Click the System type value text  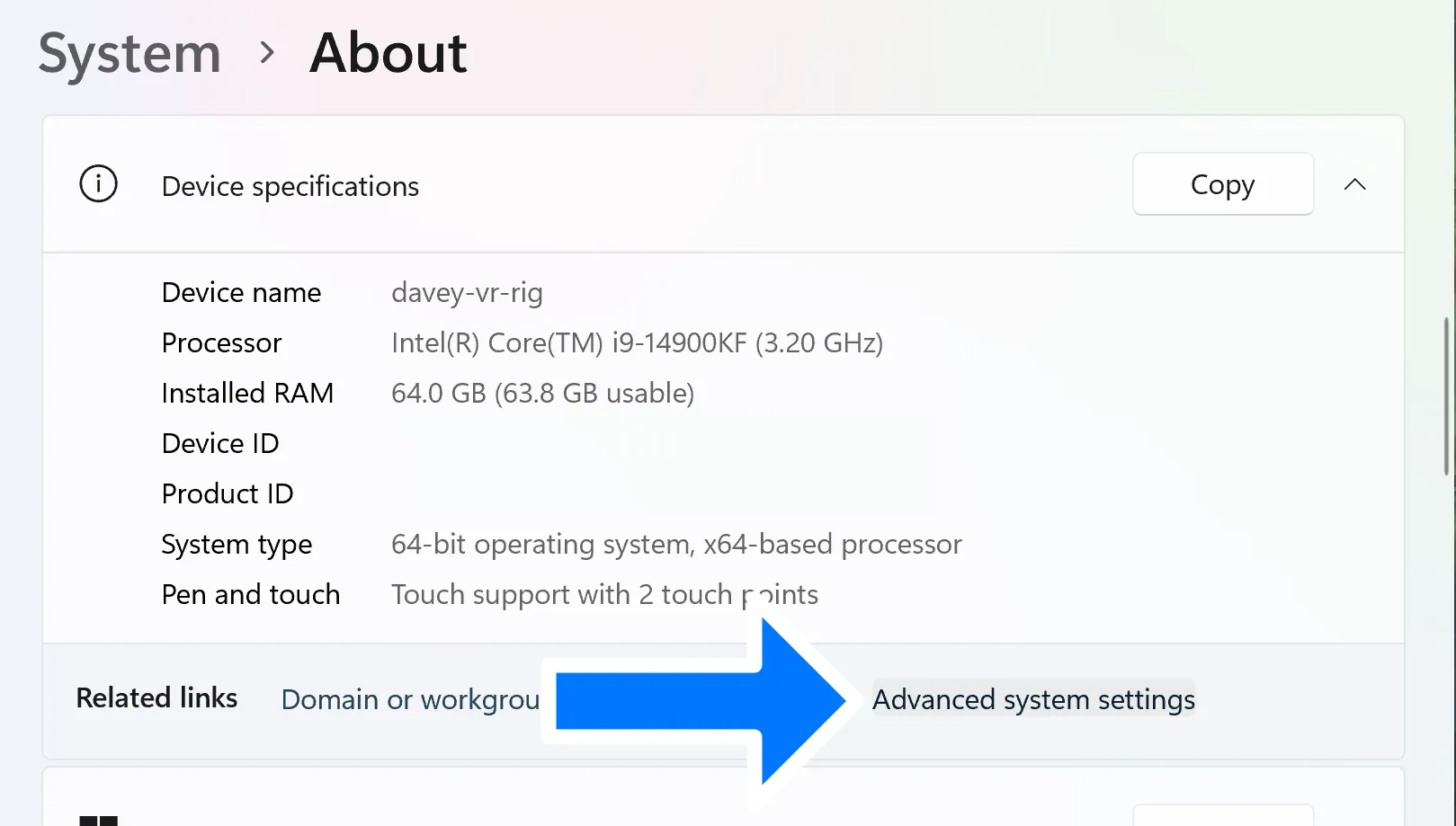pyautogui.click(x=676, y=544)
